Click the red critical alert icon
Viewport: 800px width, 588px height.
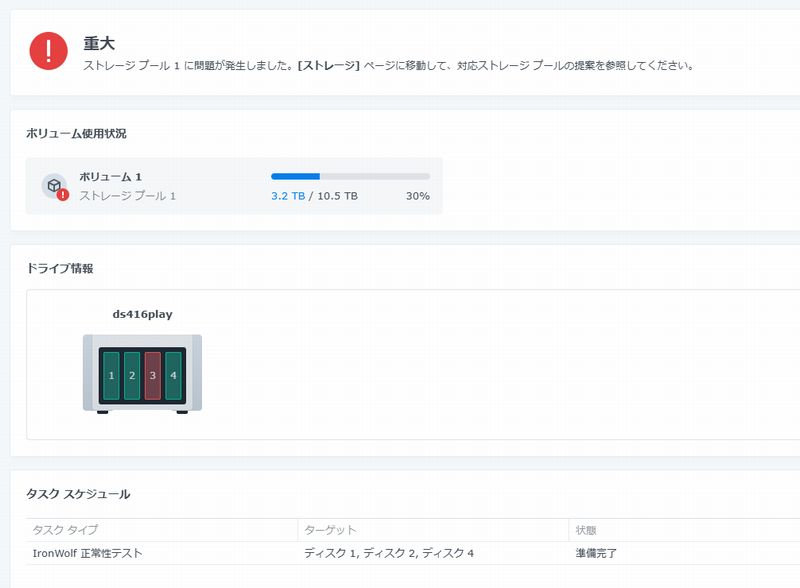click(48, 51)
